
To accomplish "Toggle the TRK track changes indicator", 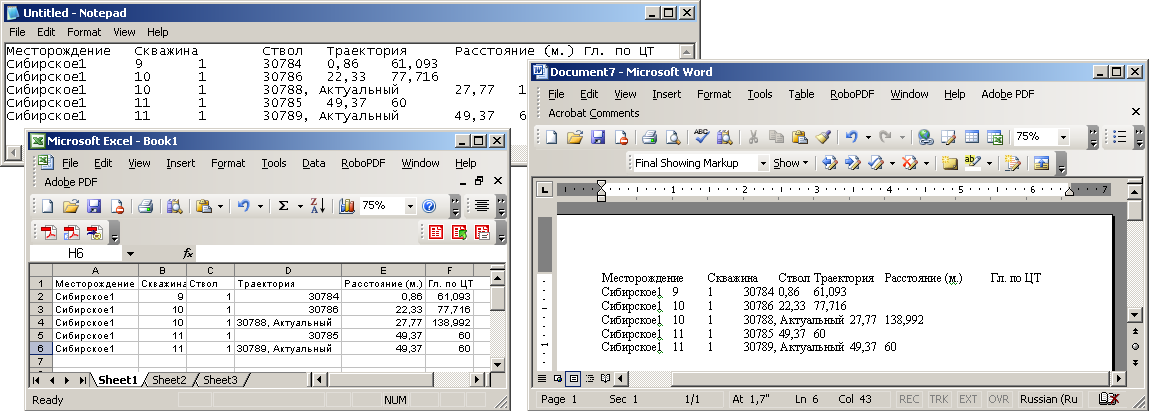I will [x=941, y=399].
